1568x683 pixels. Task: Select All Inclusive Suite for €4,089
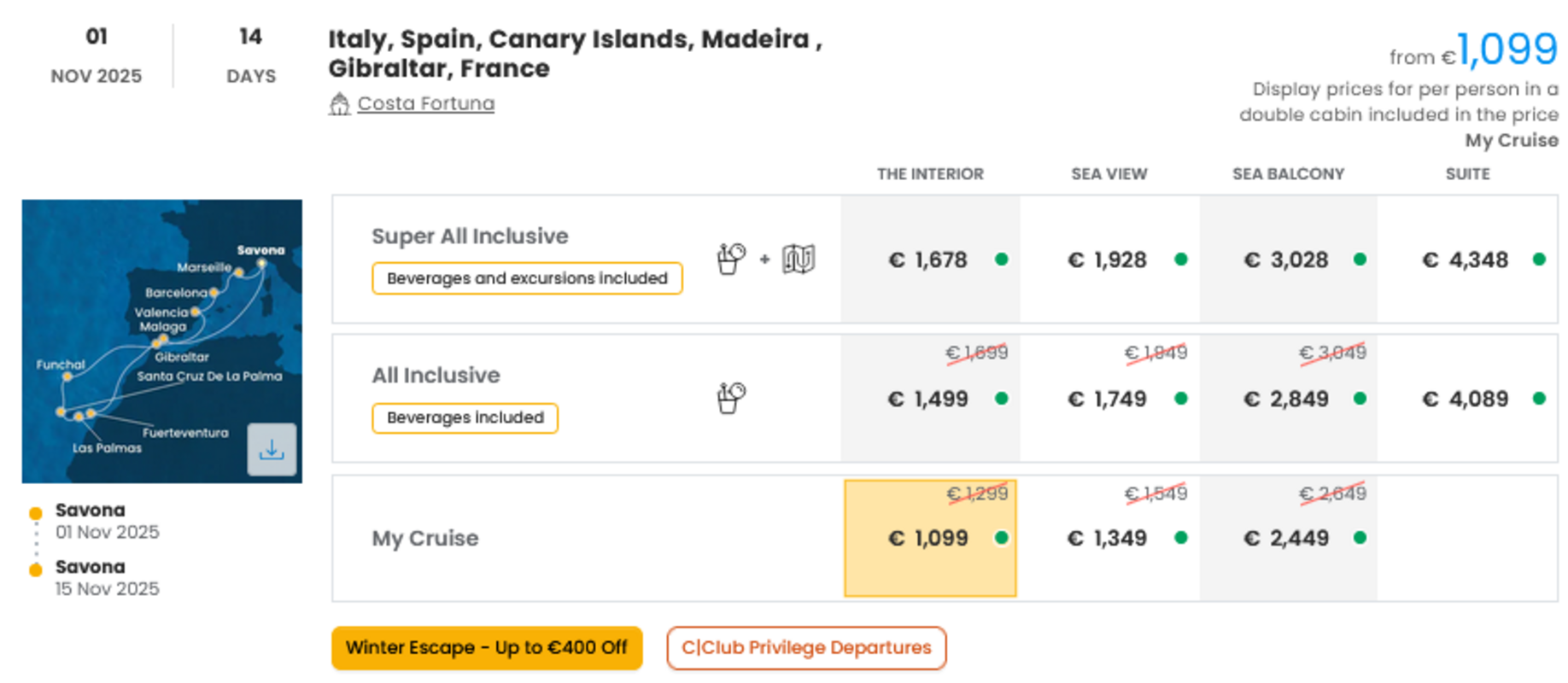[x=1467, y=398]
